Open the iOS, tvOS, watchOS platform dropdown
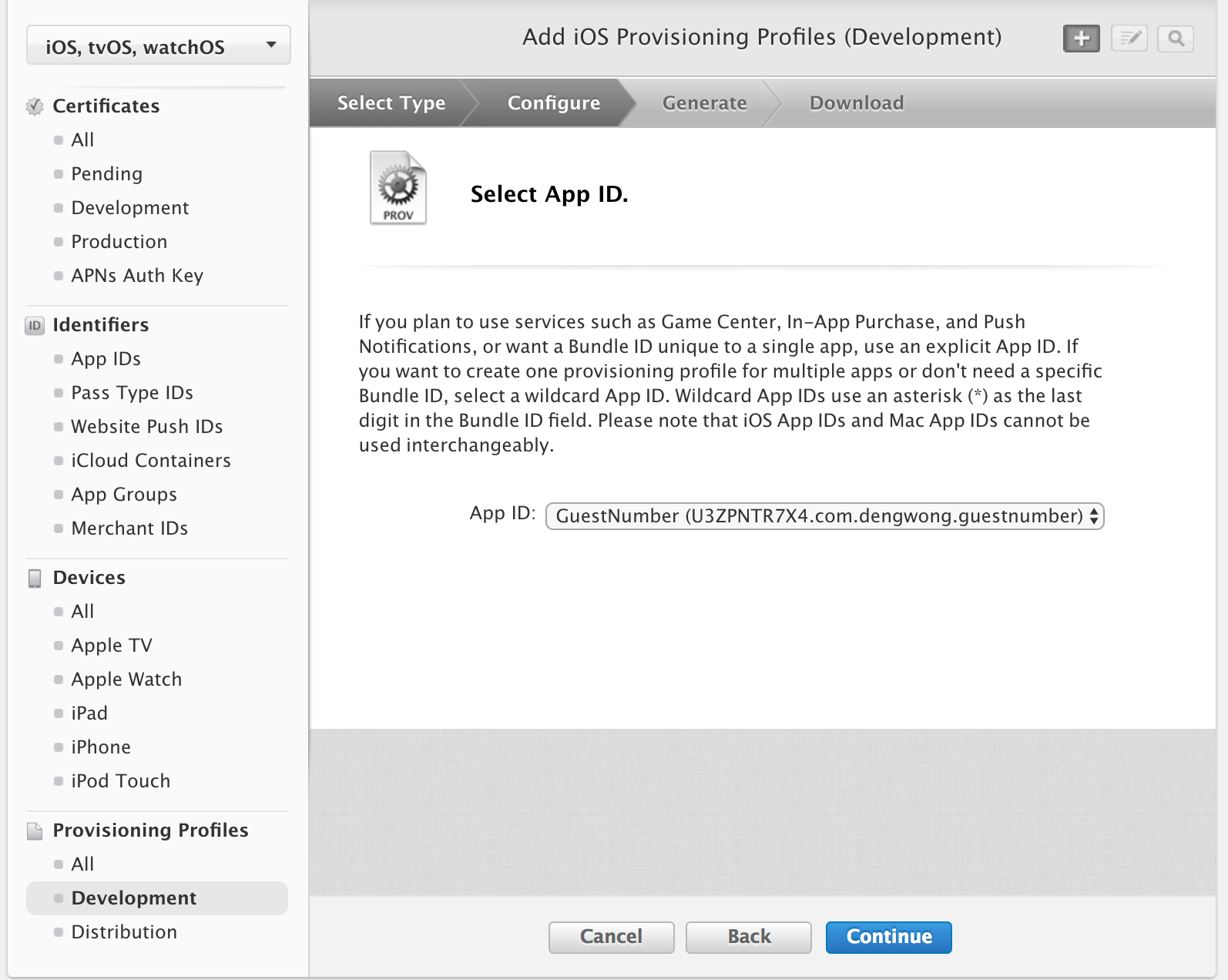 pyautogui.click(x=159, y=45)
